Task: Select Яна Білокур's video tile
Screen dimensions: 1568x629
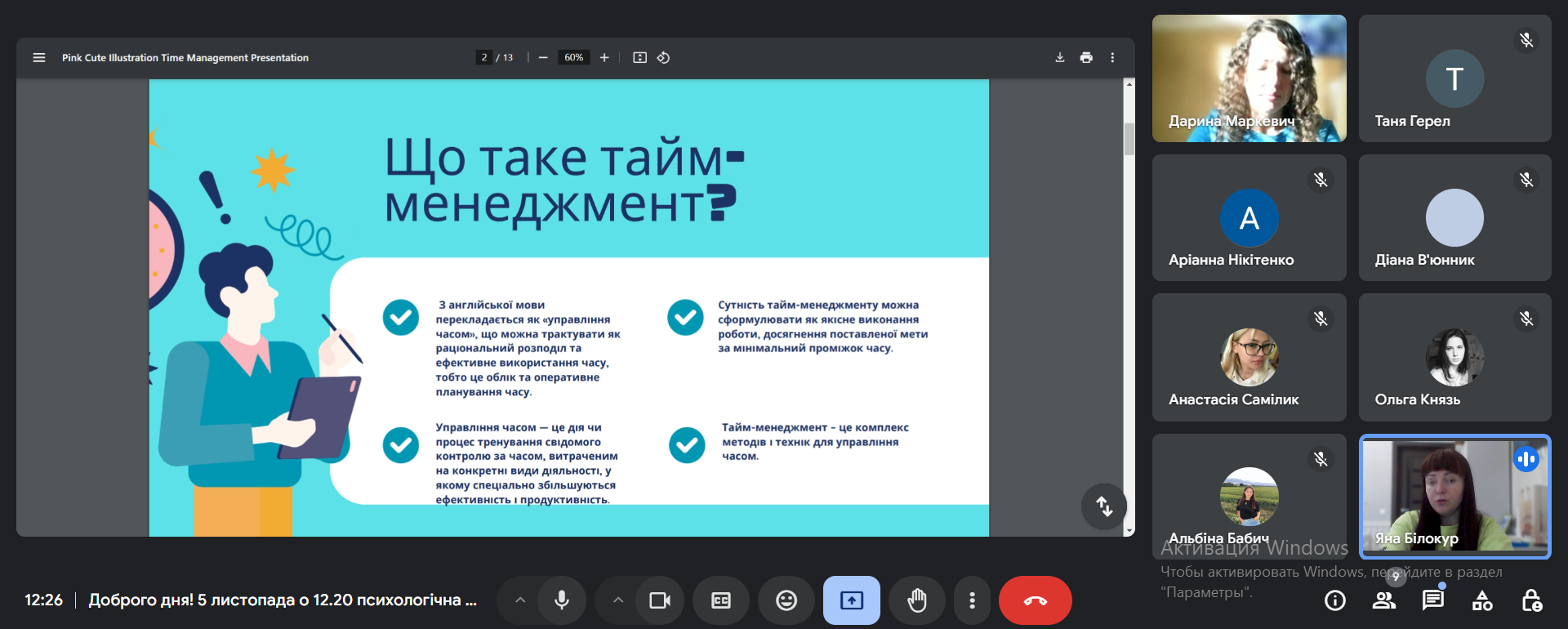Action: (x=1454, y=496)
